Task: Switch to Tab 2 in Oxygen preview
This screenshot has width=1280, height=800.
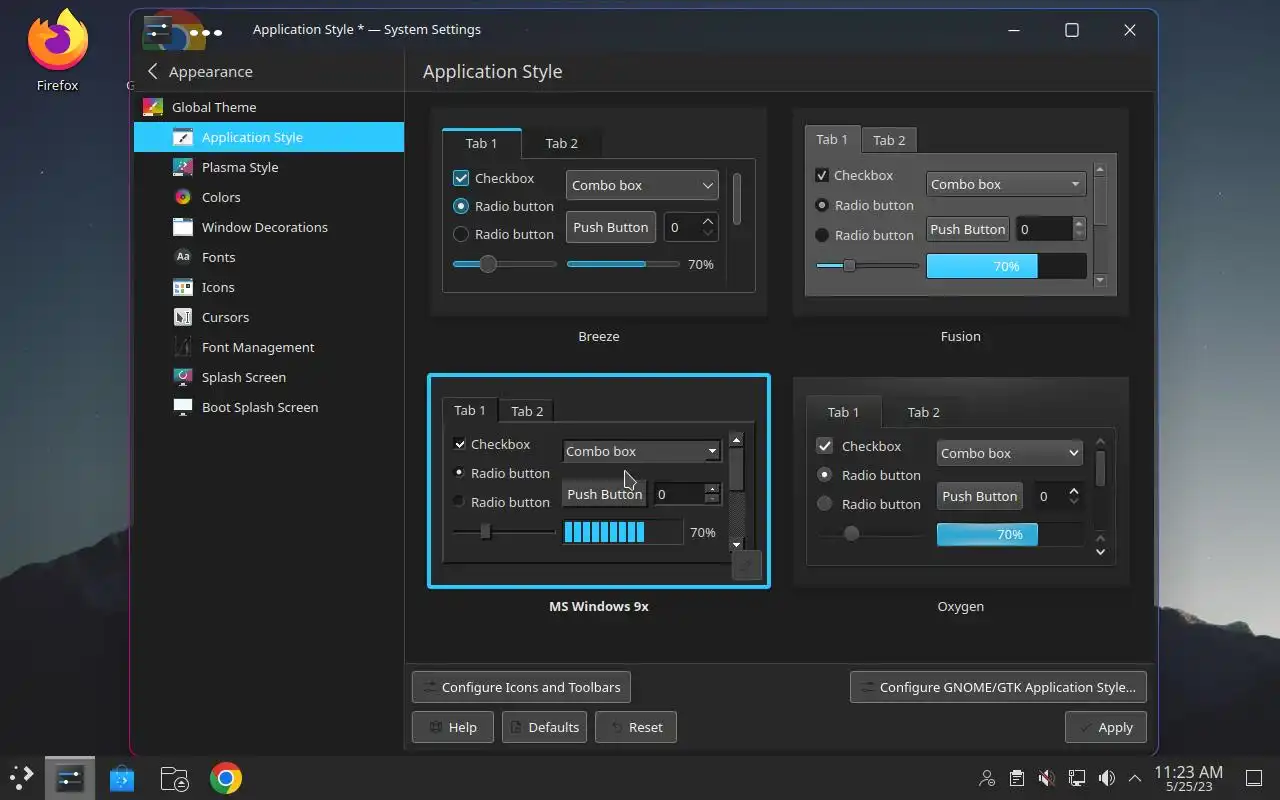Action: coord(923,412)
